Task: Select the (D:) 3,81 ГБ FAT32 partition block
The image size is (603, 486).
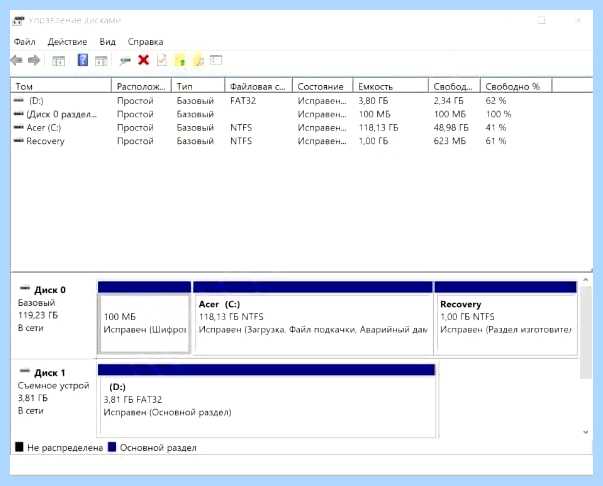Action: (x=267, y=400)
